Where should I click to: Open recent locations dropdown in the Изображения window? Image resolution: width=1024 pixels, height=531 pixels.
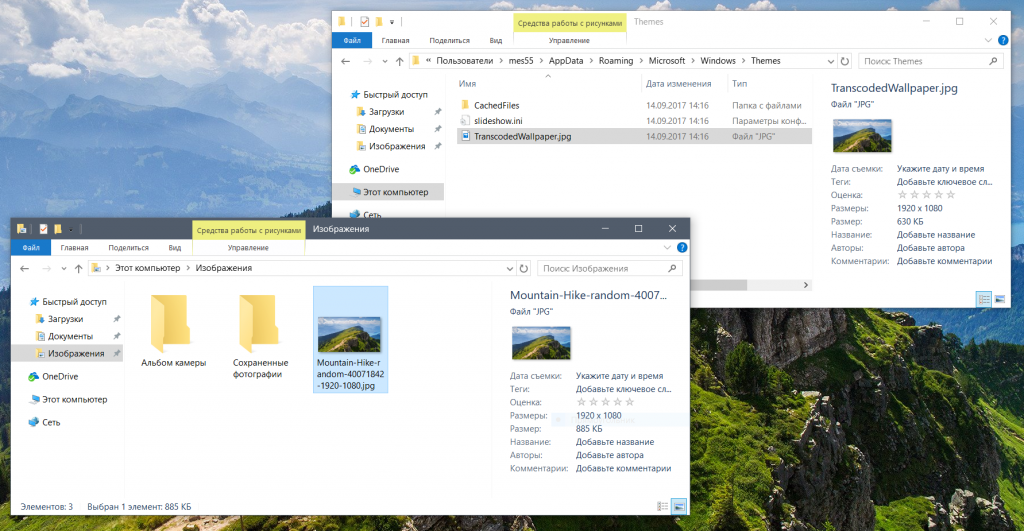click(60, 268)
